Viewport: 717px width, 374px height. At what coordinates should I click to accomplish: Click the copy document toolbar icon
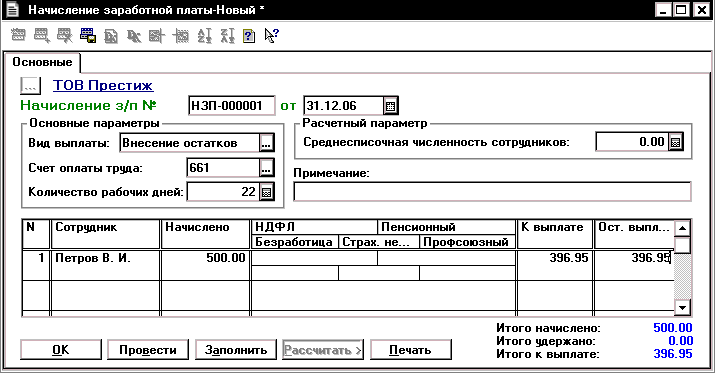111,36
